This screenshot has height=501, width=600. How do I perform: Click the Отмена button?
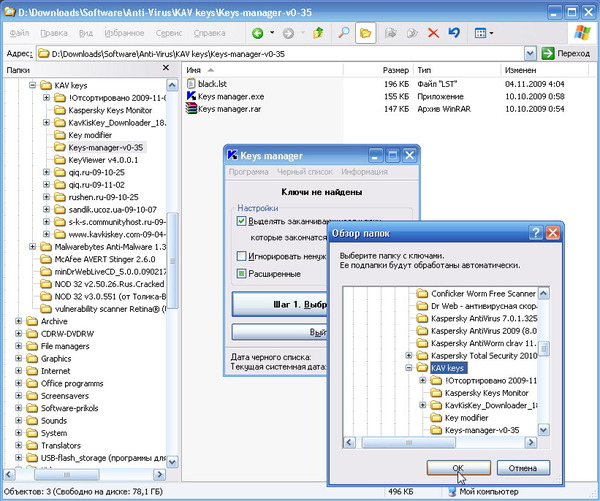pos(523,468)
